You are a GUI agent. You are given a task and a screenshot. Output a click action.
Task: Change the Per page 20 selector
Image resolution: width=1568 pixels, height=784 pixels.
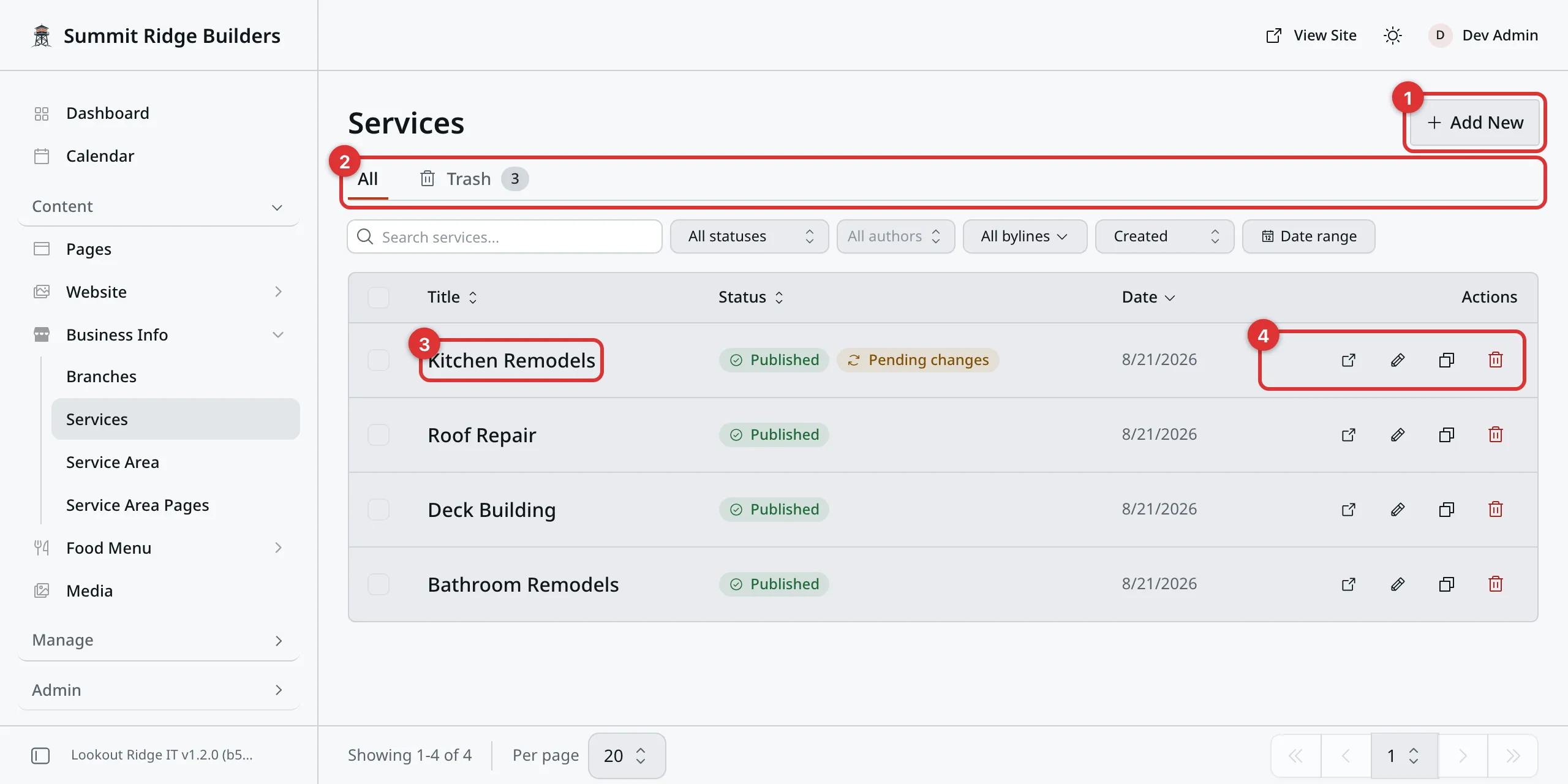[x=627, y=756]
